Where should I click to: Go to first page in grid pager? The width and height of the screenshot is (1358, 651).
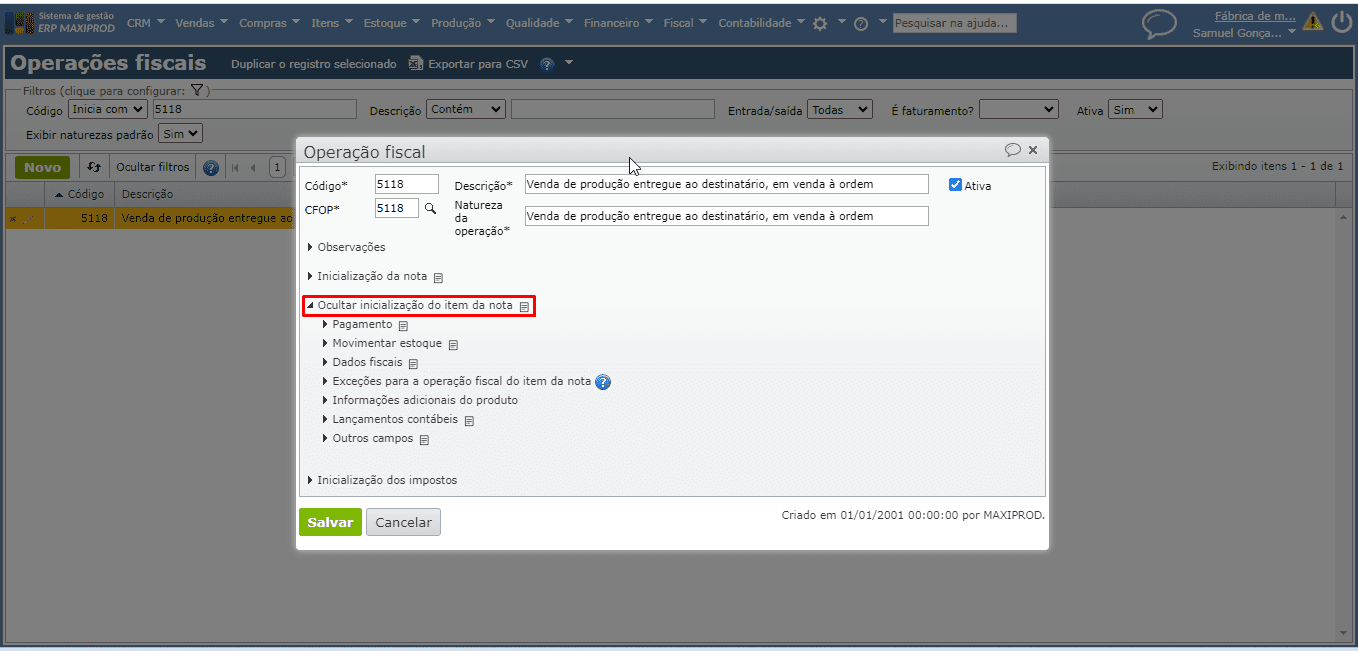point(236,168)
